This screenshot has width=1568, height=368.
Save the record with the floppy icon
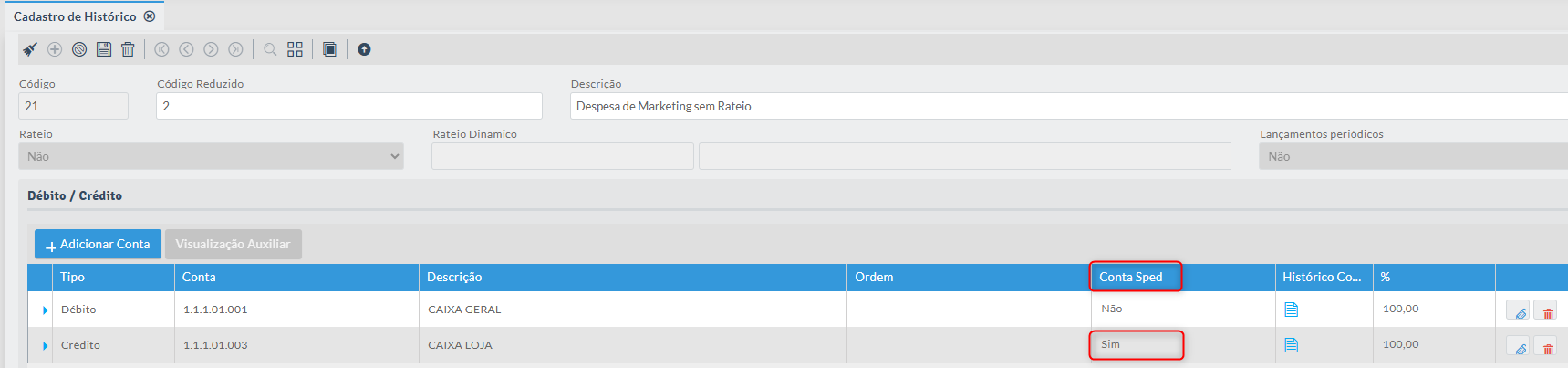104,49
